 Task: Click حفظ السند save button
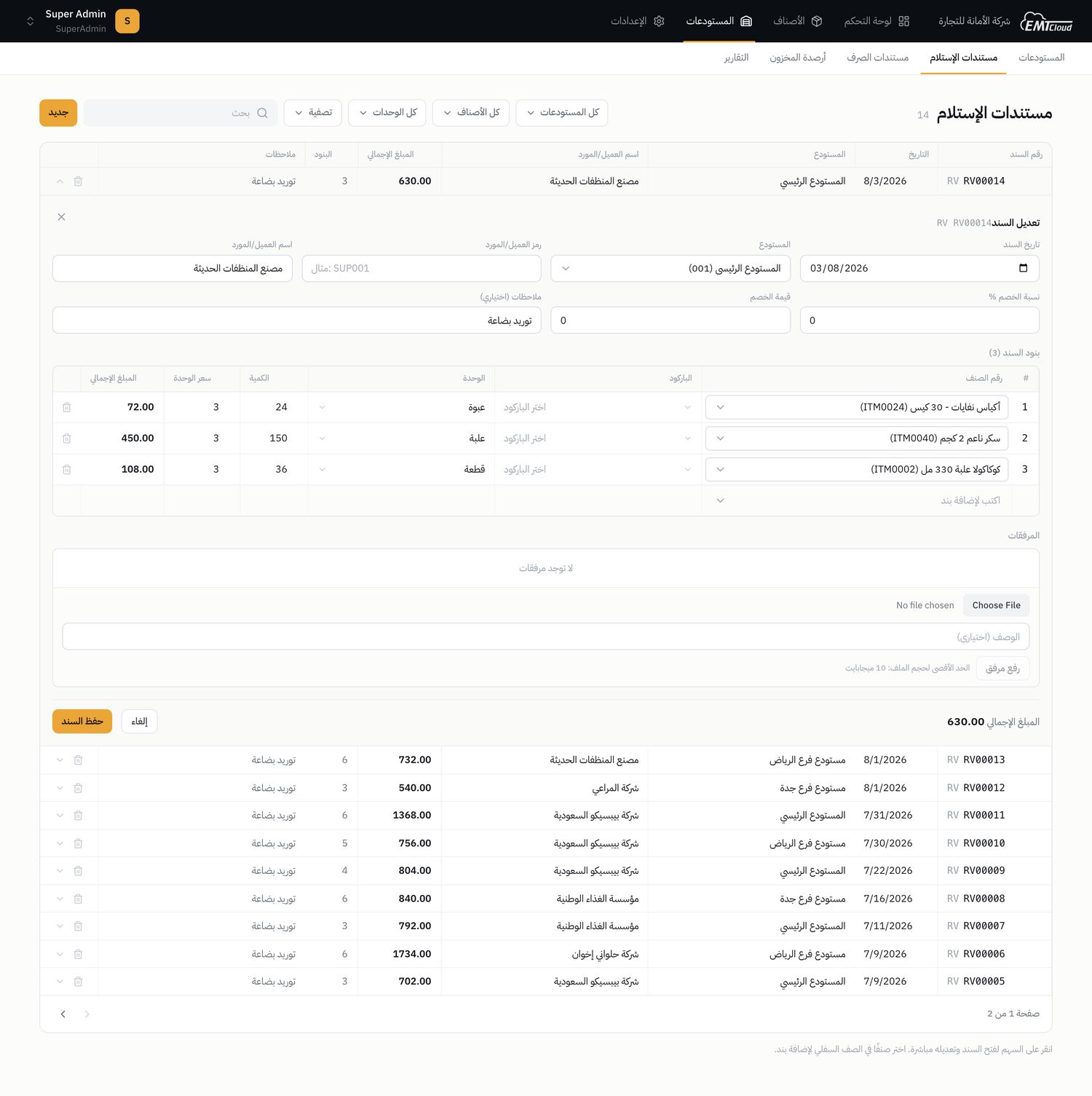coord(82,722)
